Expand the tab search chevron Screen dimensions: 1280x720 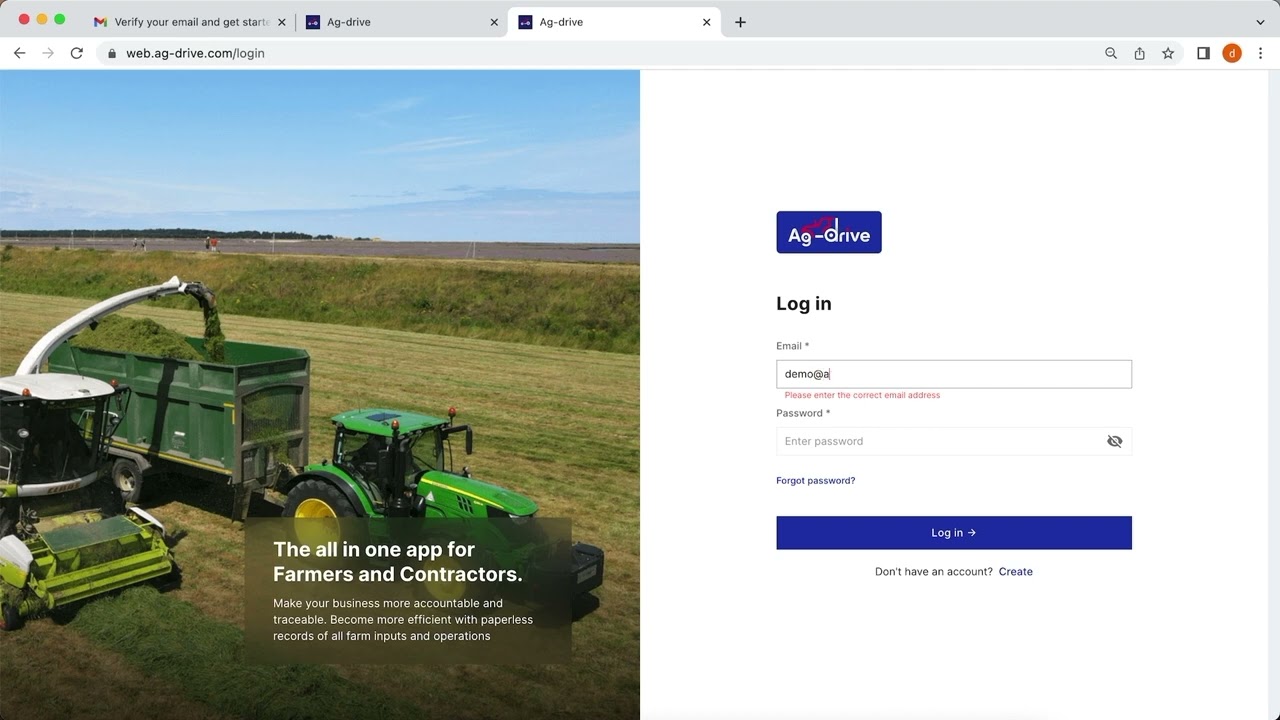click(x=1260, y=22)
